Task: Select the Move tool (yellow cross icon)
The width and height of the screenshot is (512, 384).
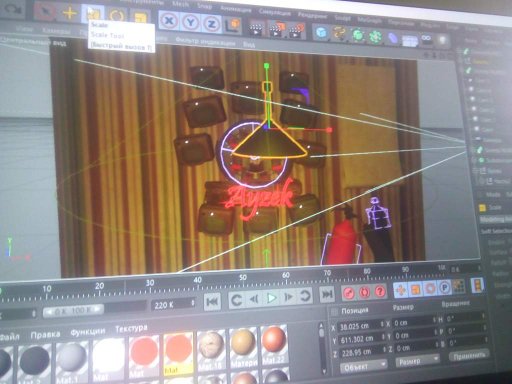Action: pos(70,13)
